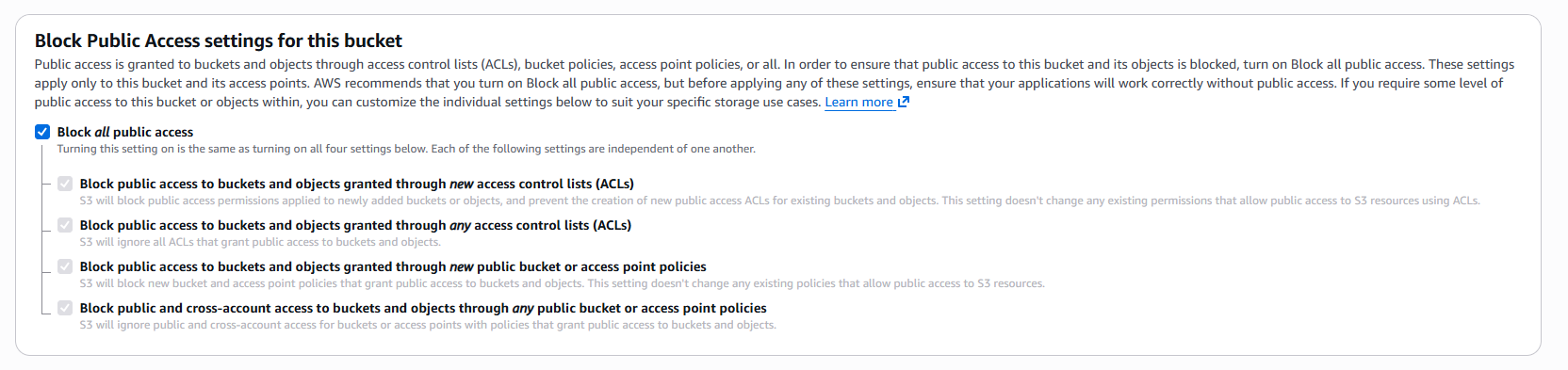Click description 'S3 will block new bucket and access point policies'
Screen dimensions: 1568x370
click(x=562, y=283)
